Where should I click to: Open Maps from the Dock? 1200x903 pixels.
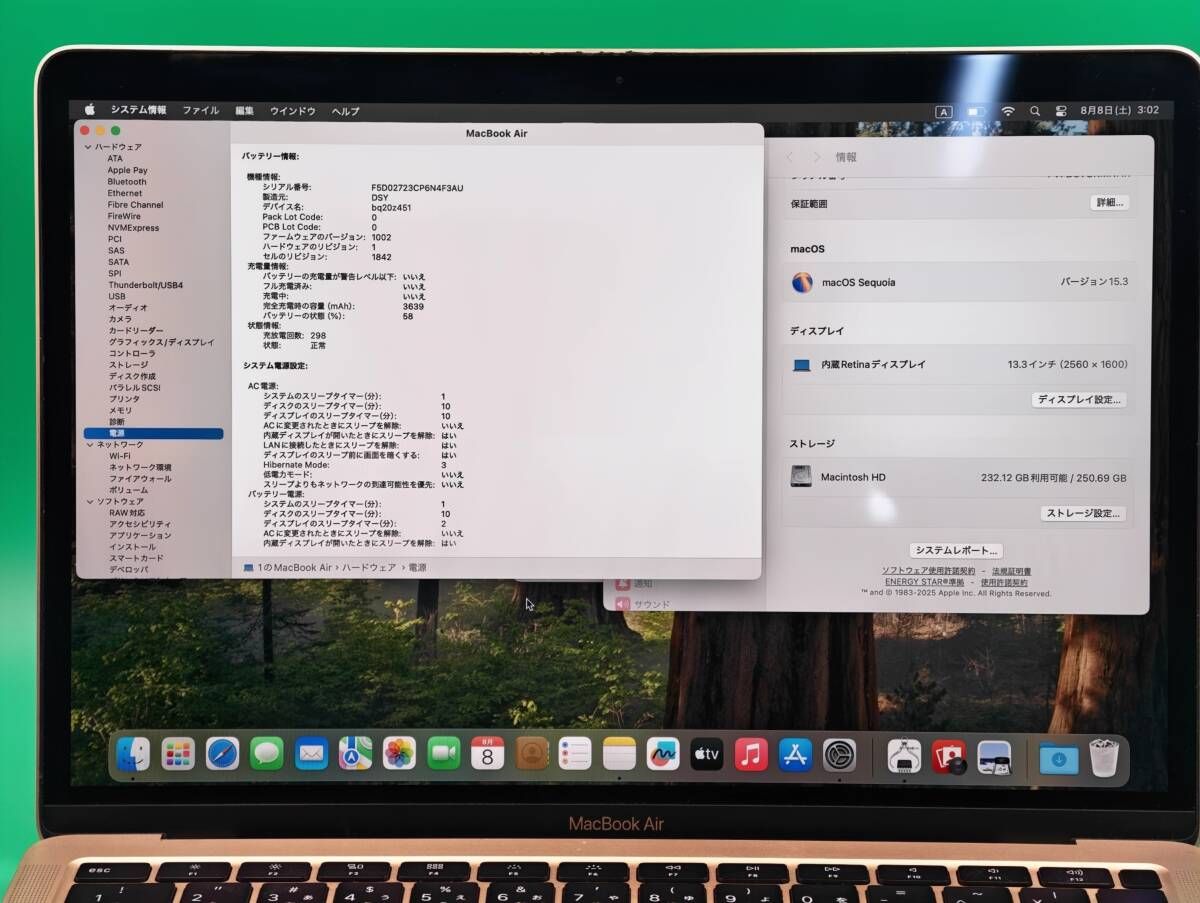click(x=355, y=753)
